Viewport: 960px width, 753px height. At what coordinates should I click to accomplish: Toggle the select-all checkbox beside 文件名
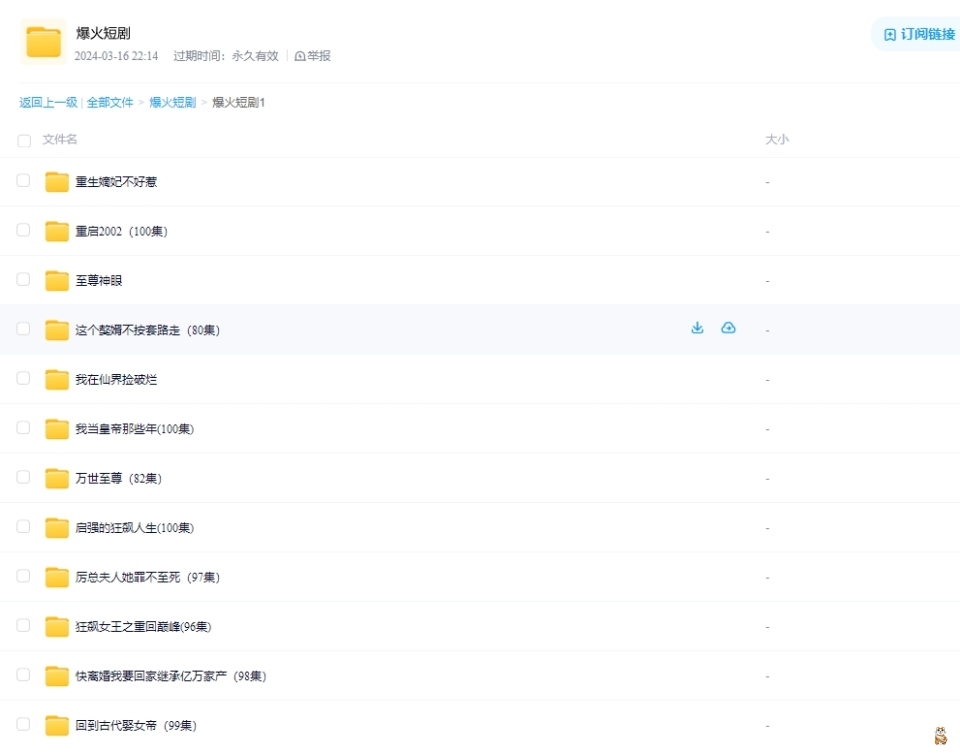point(24,140)
